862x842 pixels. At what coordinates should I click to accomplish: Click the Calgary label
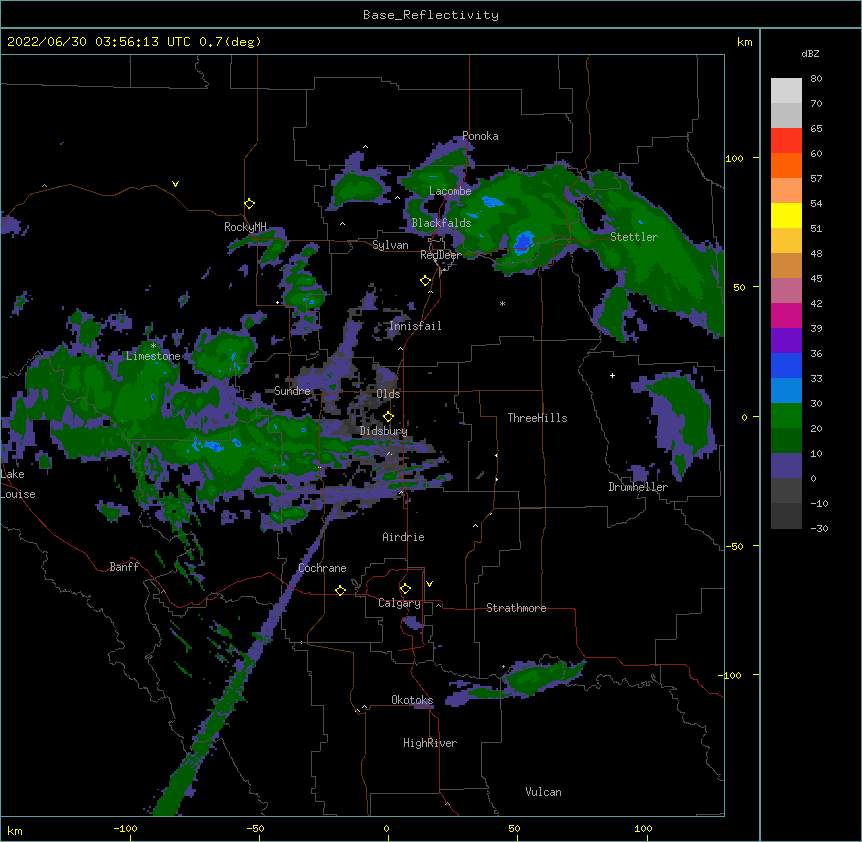(x=399, y=603)
